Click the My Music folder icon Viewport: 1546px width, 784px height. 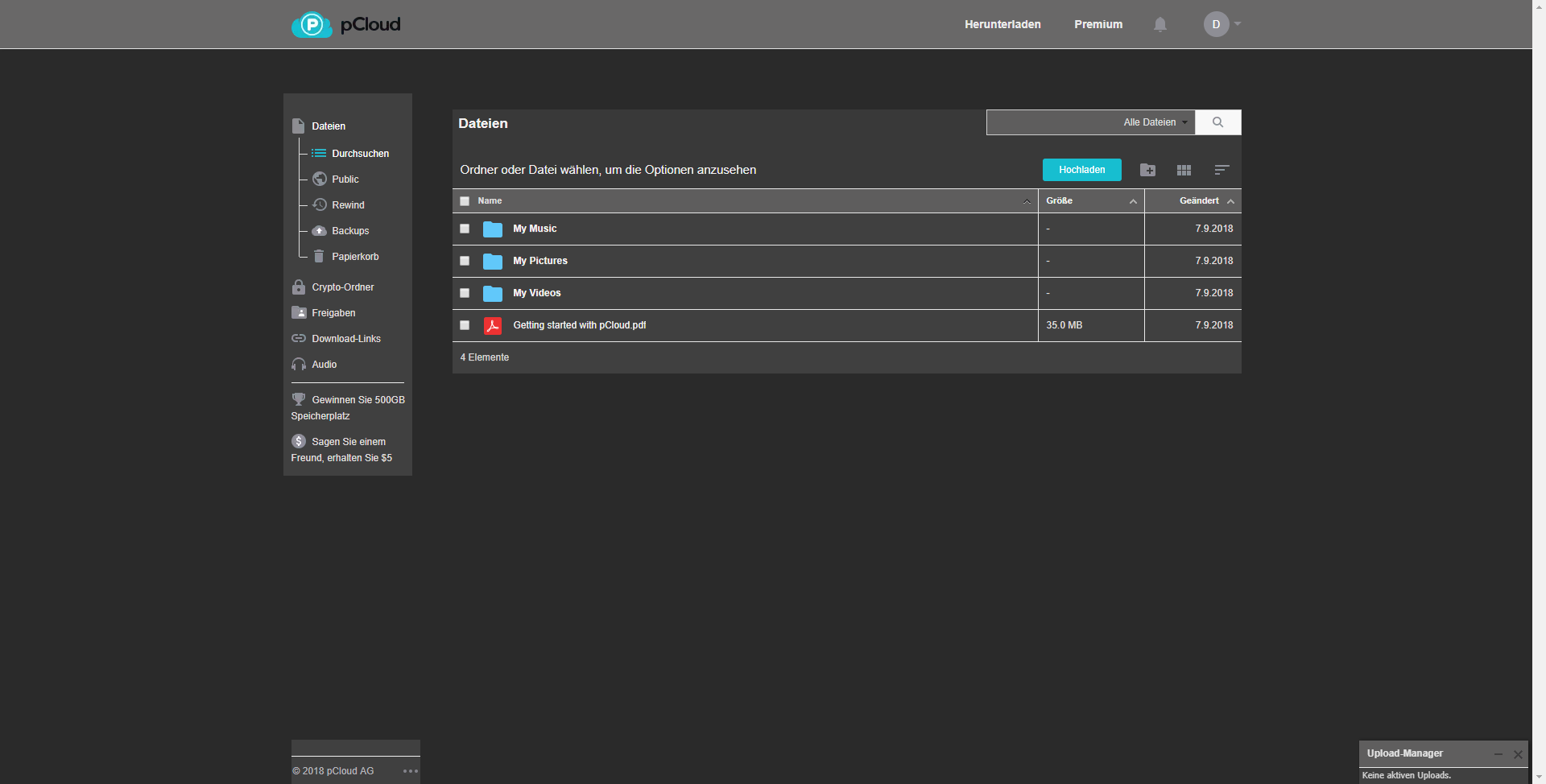[x=493, y=229]
